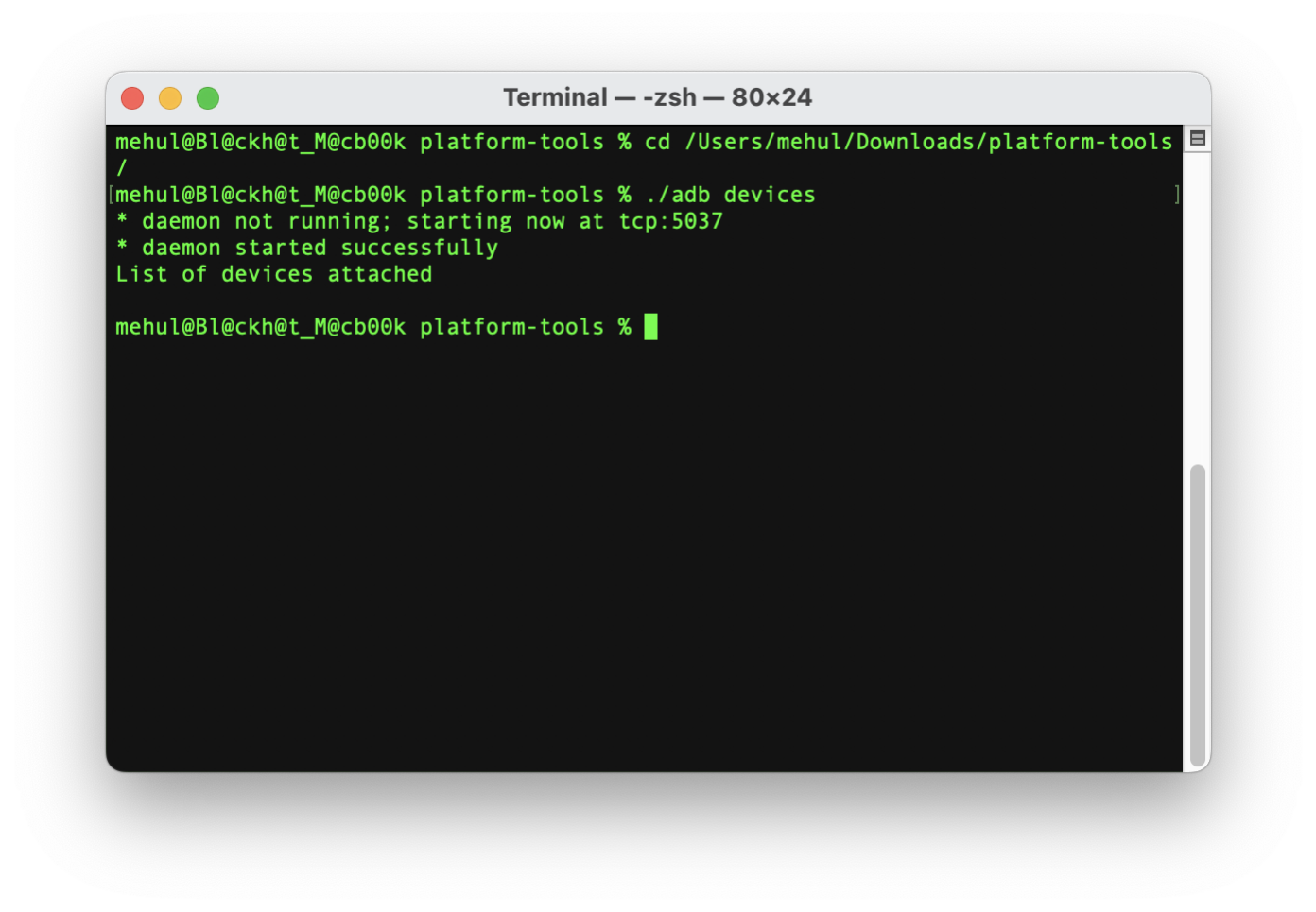Click the blinking cursor at the prompt

(x=651, y=326)
